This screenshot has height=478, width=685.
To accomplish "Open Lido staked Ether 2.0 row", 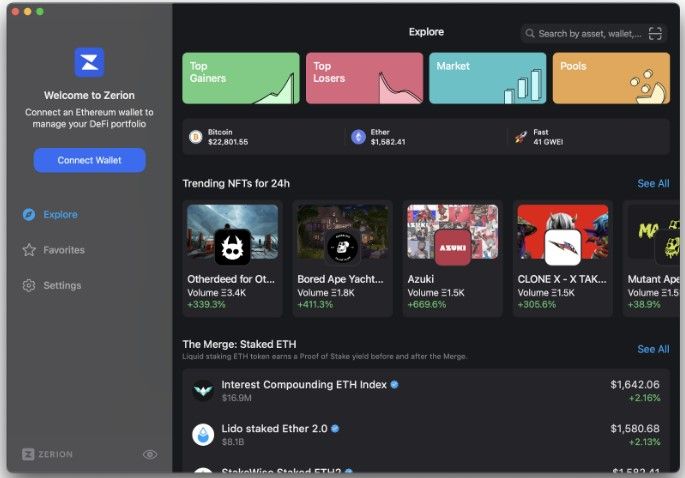I will (426, 435).
